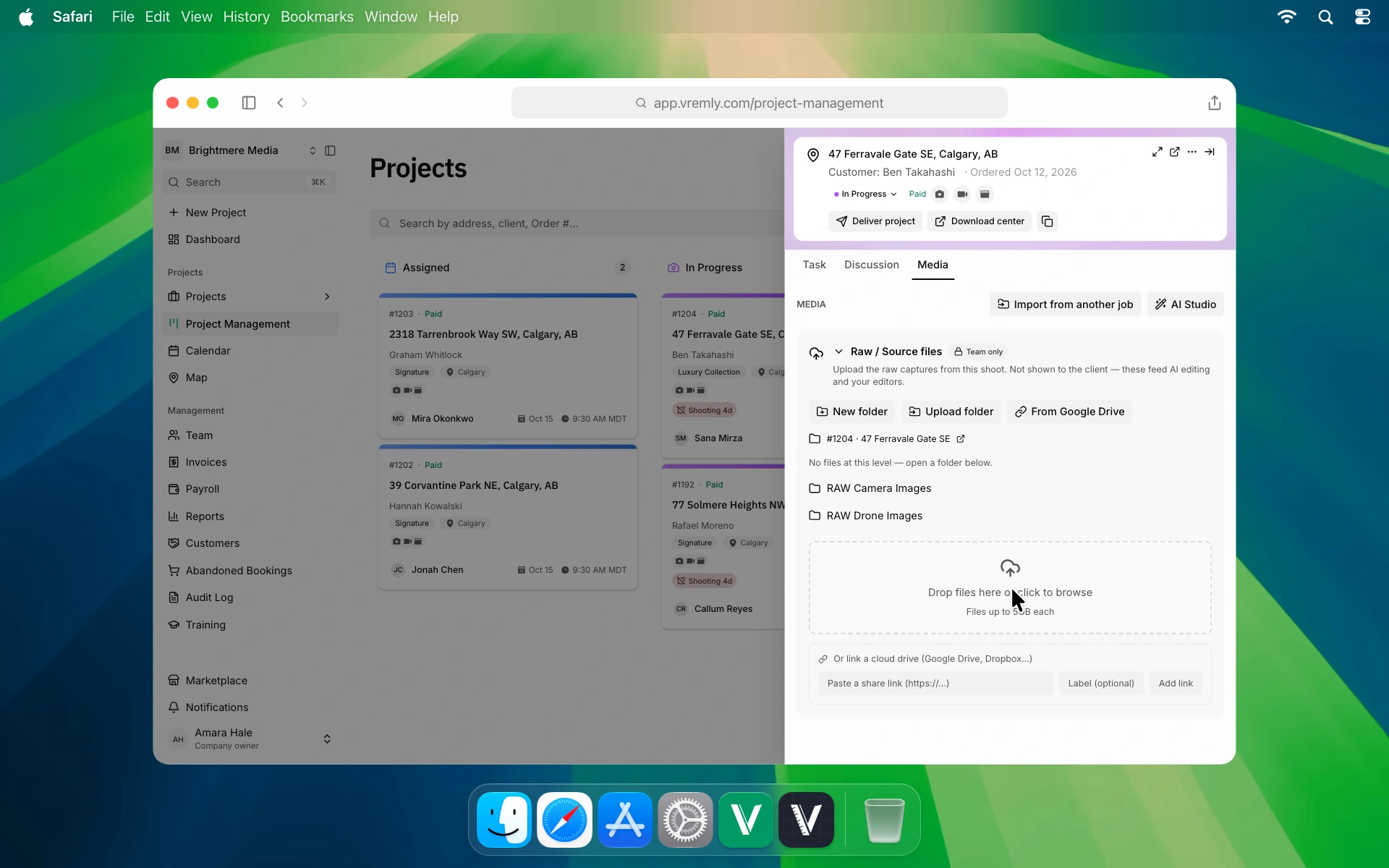Go back with Safari's back arrow
This screenshot has height=868, width=1389.
point(281,103)
